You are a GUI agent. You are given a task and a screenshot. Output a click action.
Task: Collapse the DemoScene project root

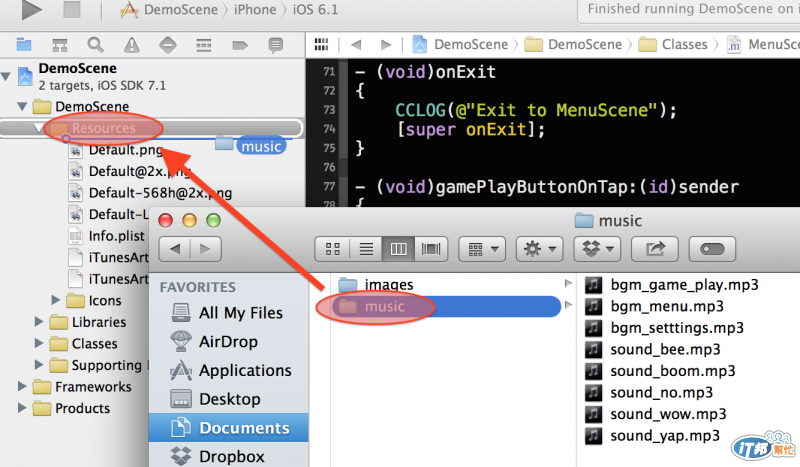6,77
